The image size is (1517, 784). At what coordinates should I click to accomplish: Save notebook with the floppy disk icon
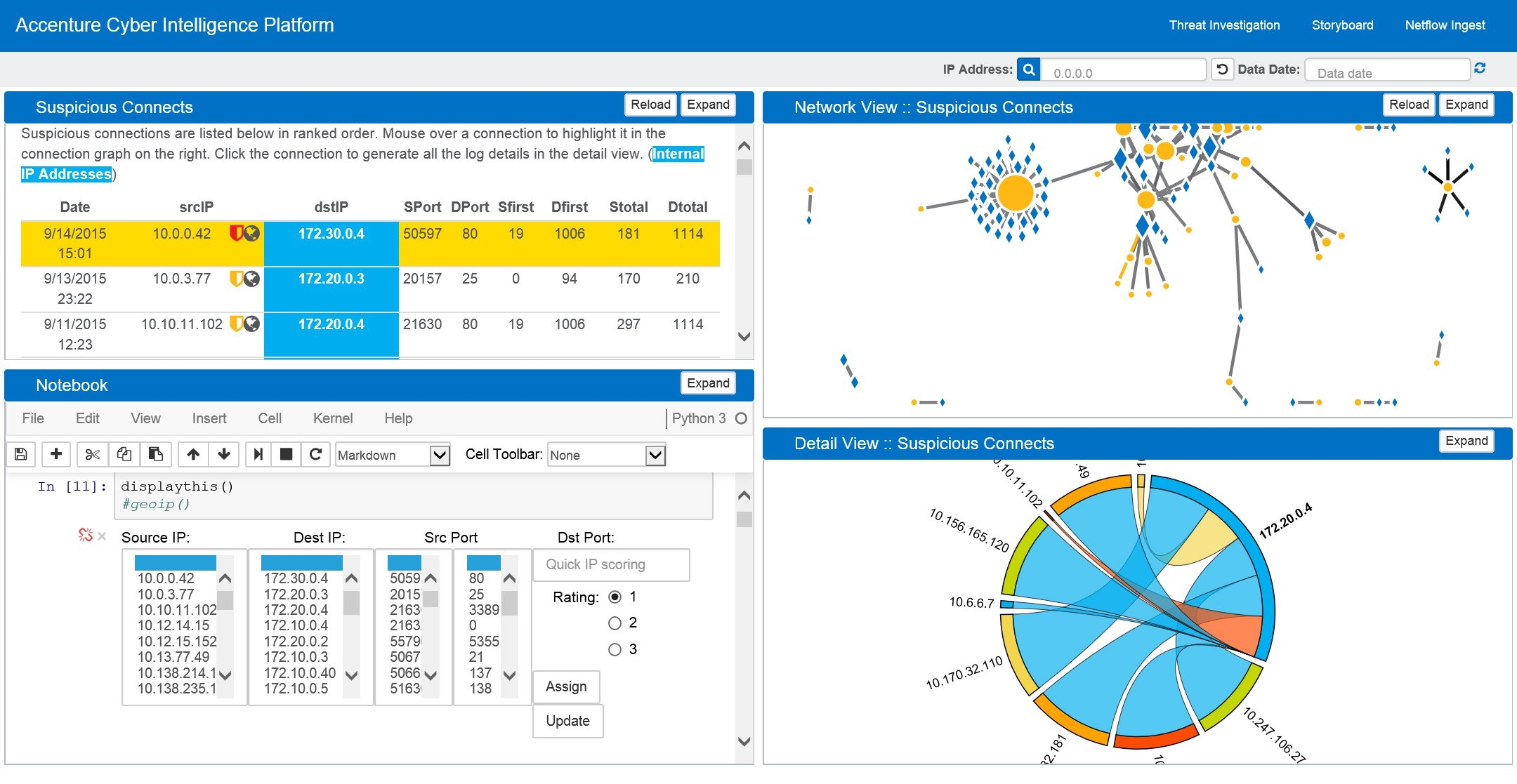click(x=21, y=454)
